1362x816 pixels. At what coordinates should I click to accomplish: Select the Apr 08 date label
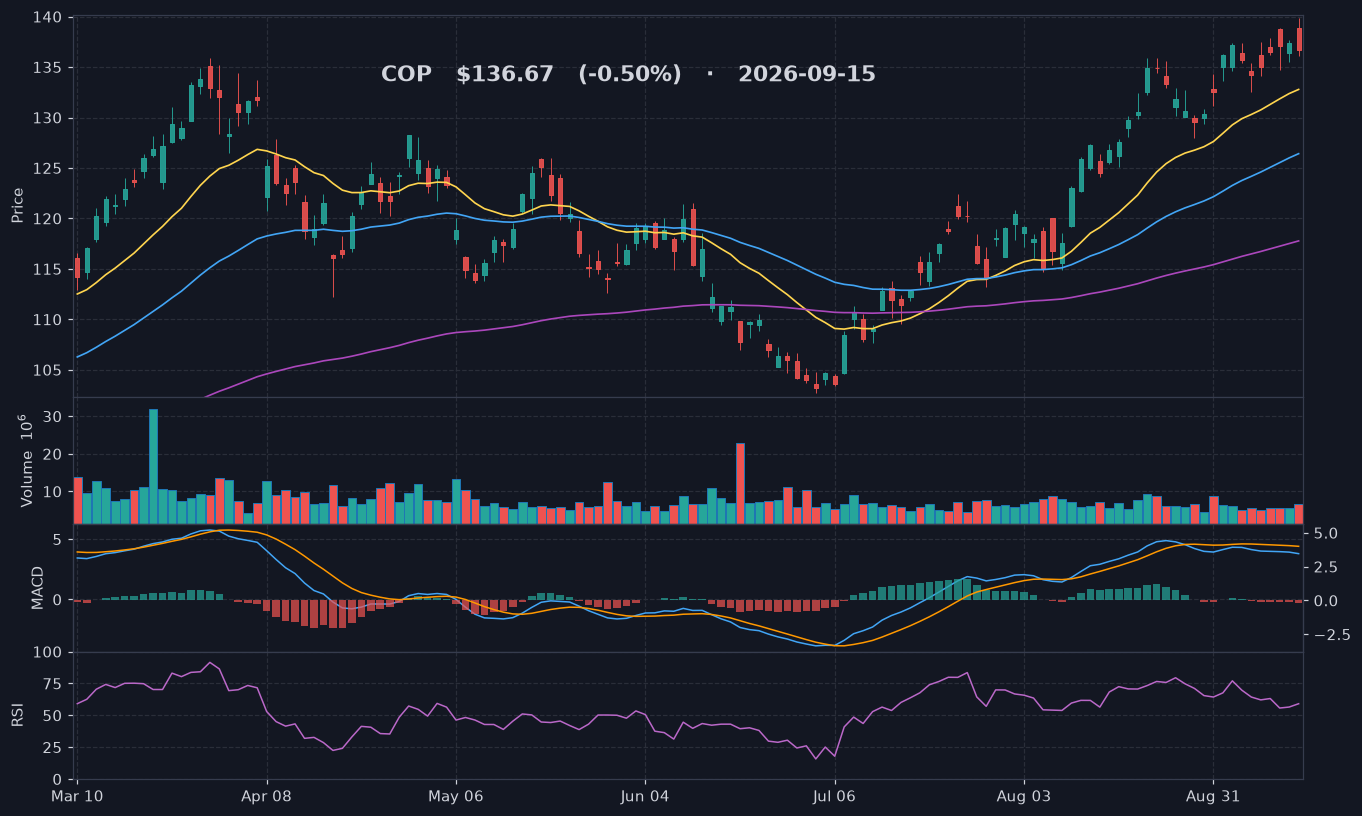tap(267, 797)
